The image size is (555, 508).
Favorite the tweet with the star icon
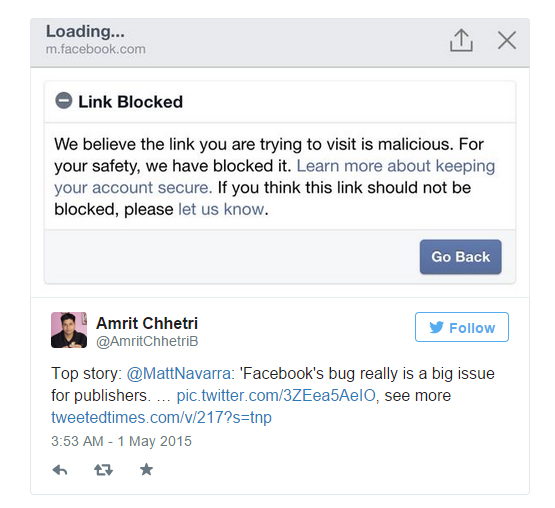pos(147,470)
